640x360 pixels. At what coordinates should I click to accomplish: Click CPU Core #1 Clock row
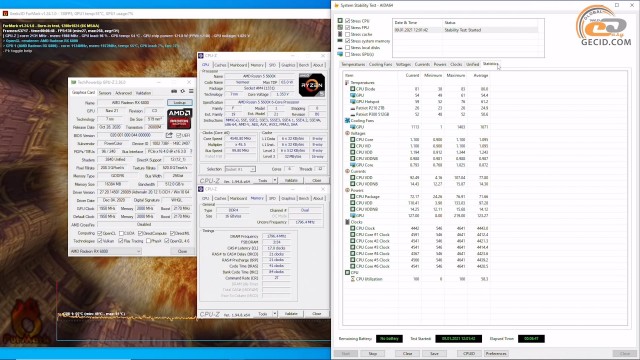(416, 234)
